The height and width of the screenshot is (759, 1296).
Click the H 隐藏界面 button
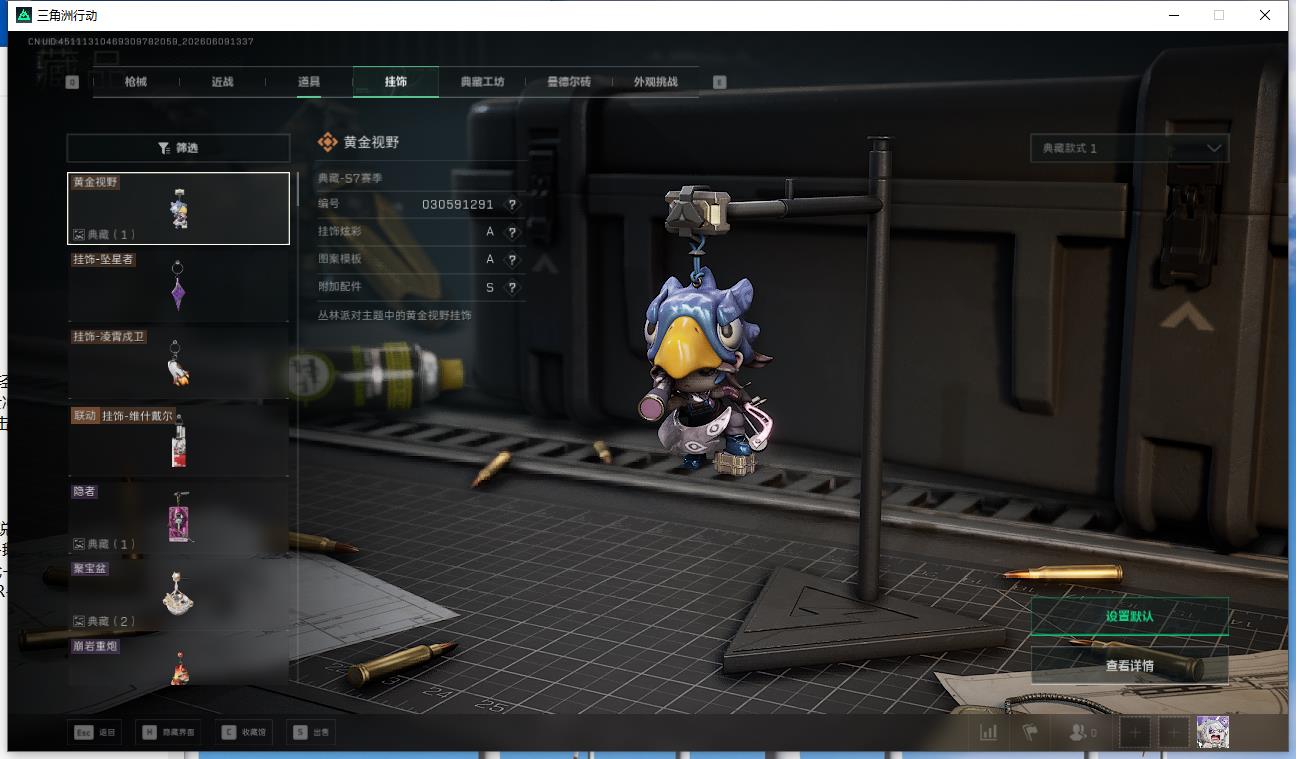click(170, 733)
